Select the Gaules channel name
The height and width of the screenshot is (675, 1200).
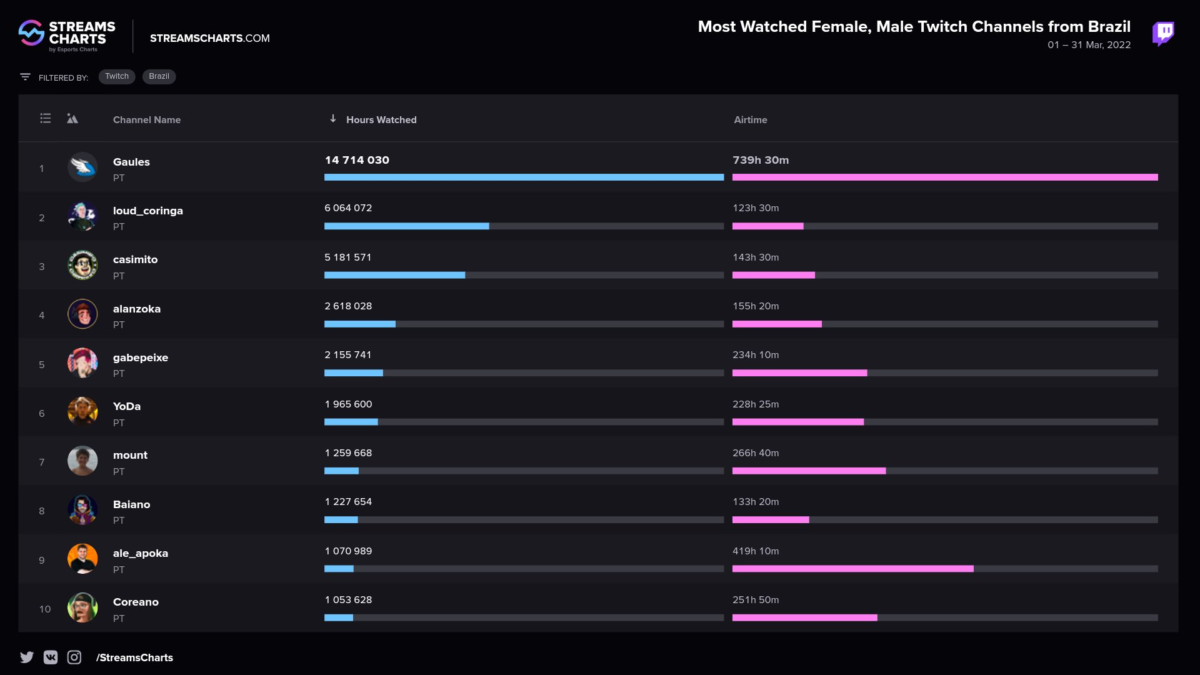click(x=131, y=162)
